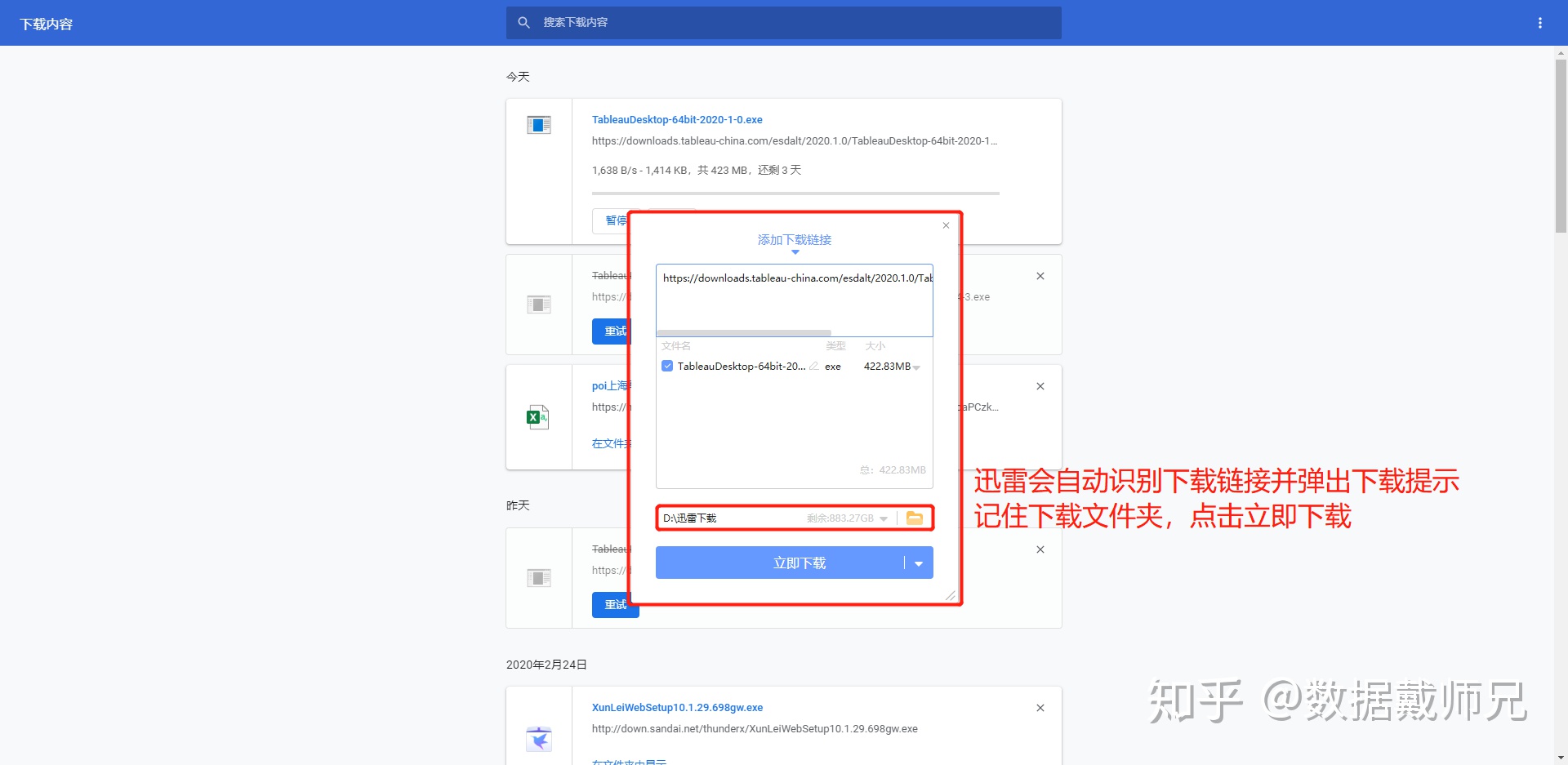Expand the save path history dropdown arrow

884,519
